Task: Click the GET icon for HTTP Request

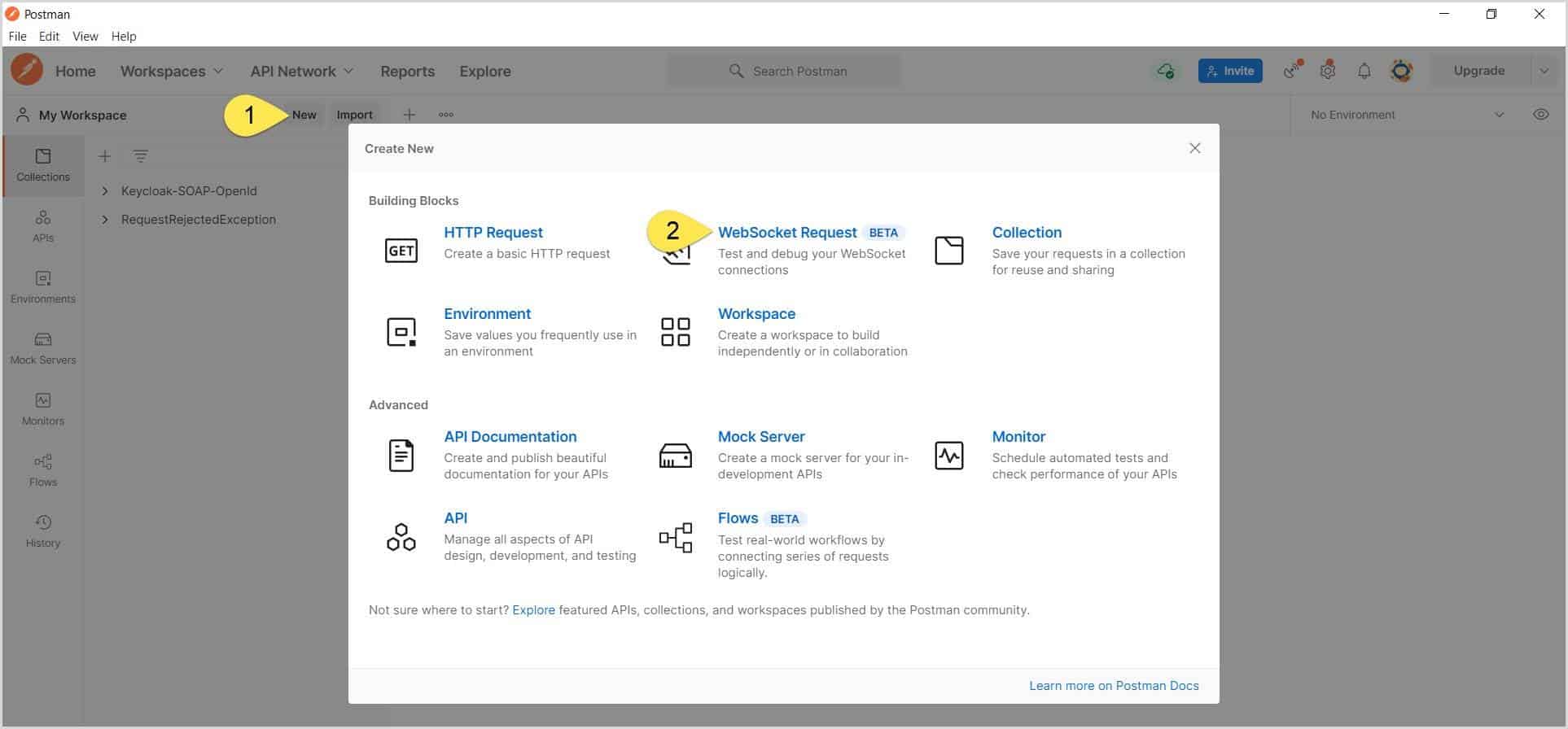Action: [401, 251]
